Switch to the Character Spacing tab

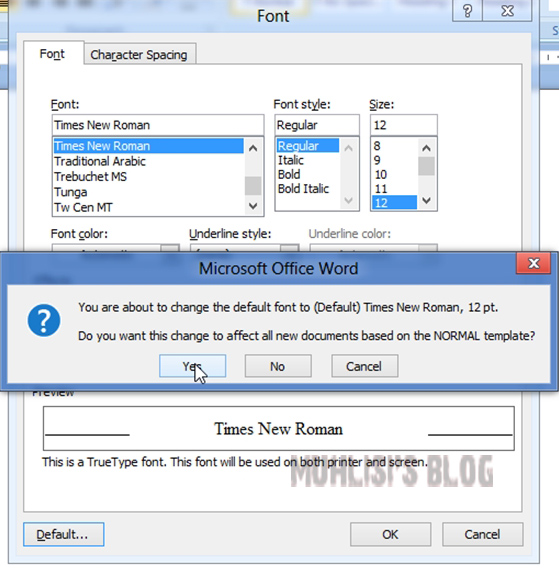139,55
